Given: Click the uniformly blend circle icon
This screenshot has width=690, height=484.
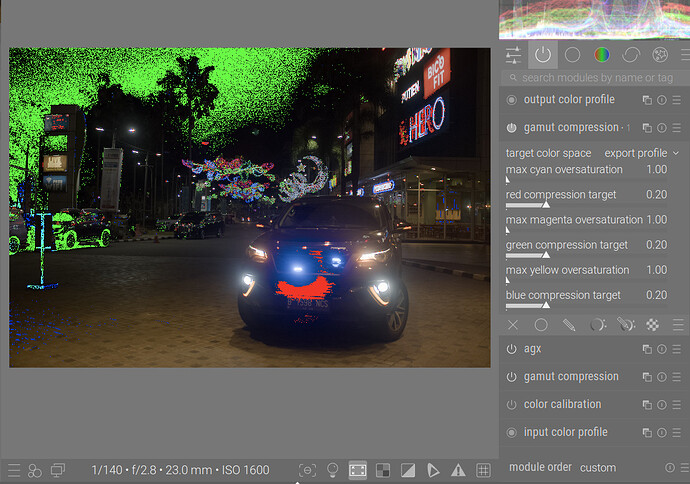Looking at the screenshot, I should point(541,325).
